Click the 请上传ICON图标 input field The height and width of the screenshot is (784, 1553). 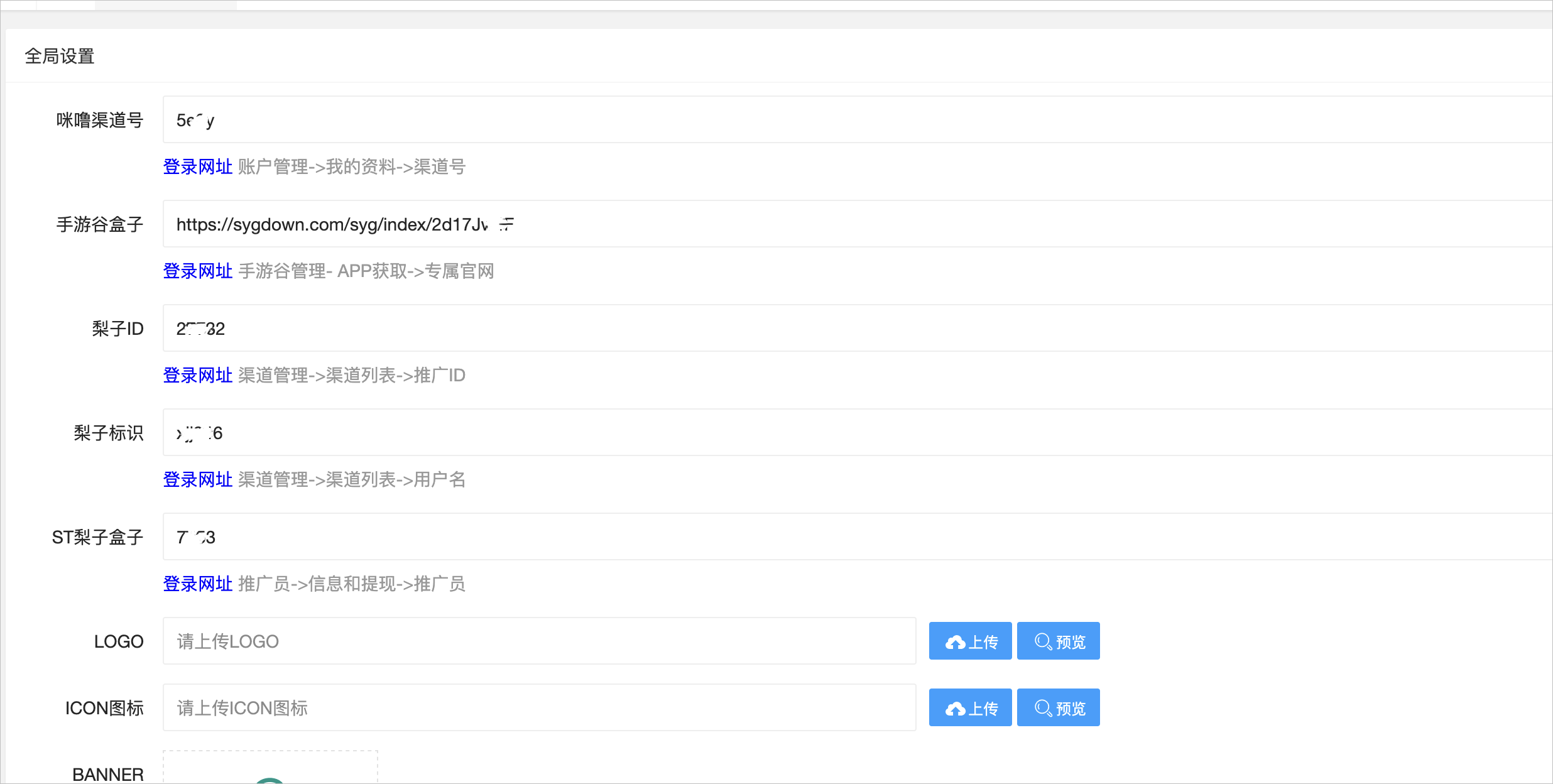540,707
